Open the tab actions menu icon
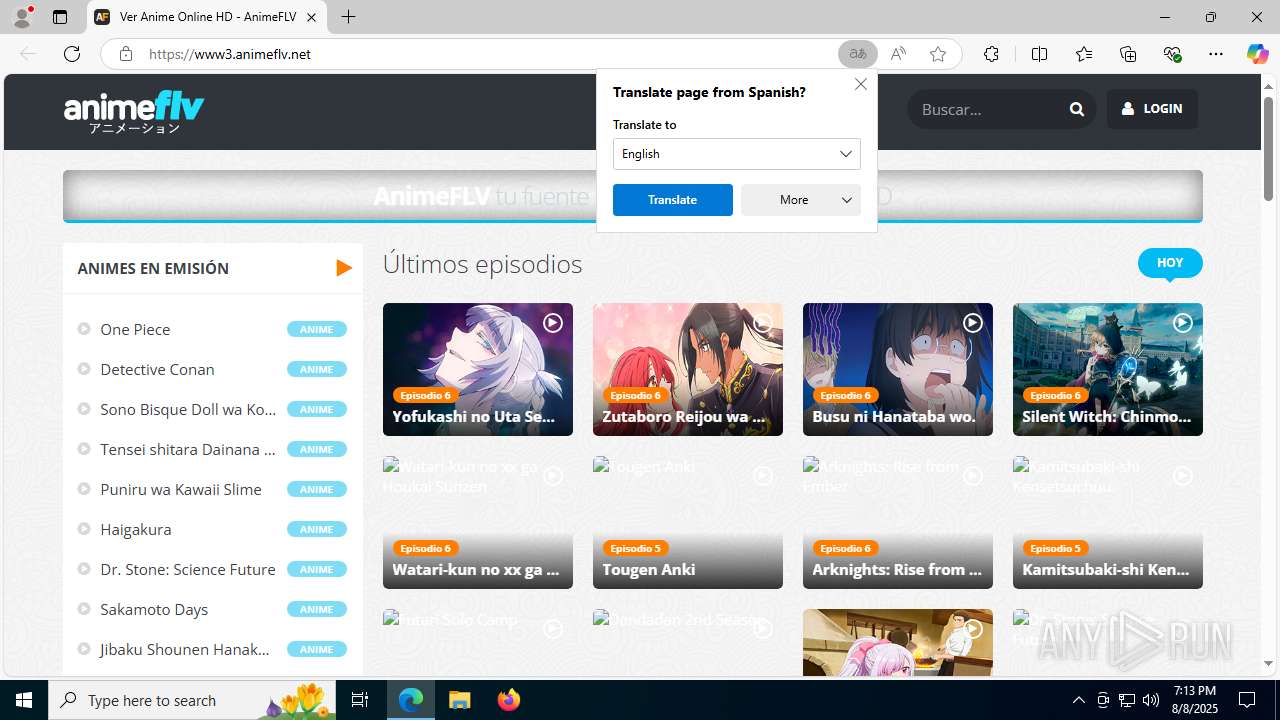Image resolution: width=1280 pixels, height=720 pixels. click(60, 17)
